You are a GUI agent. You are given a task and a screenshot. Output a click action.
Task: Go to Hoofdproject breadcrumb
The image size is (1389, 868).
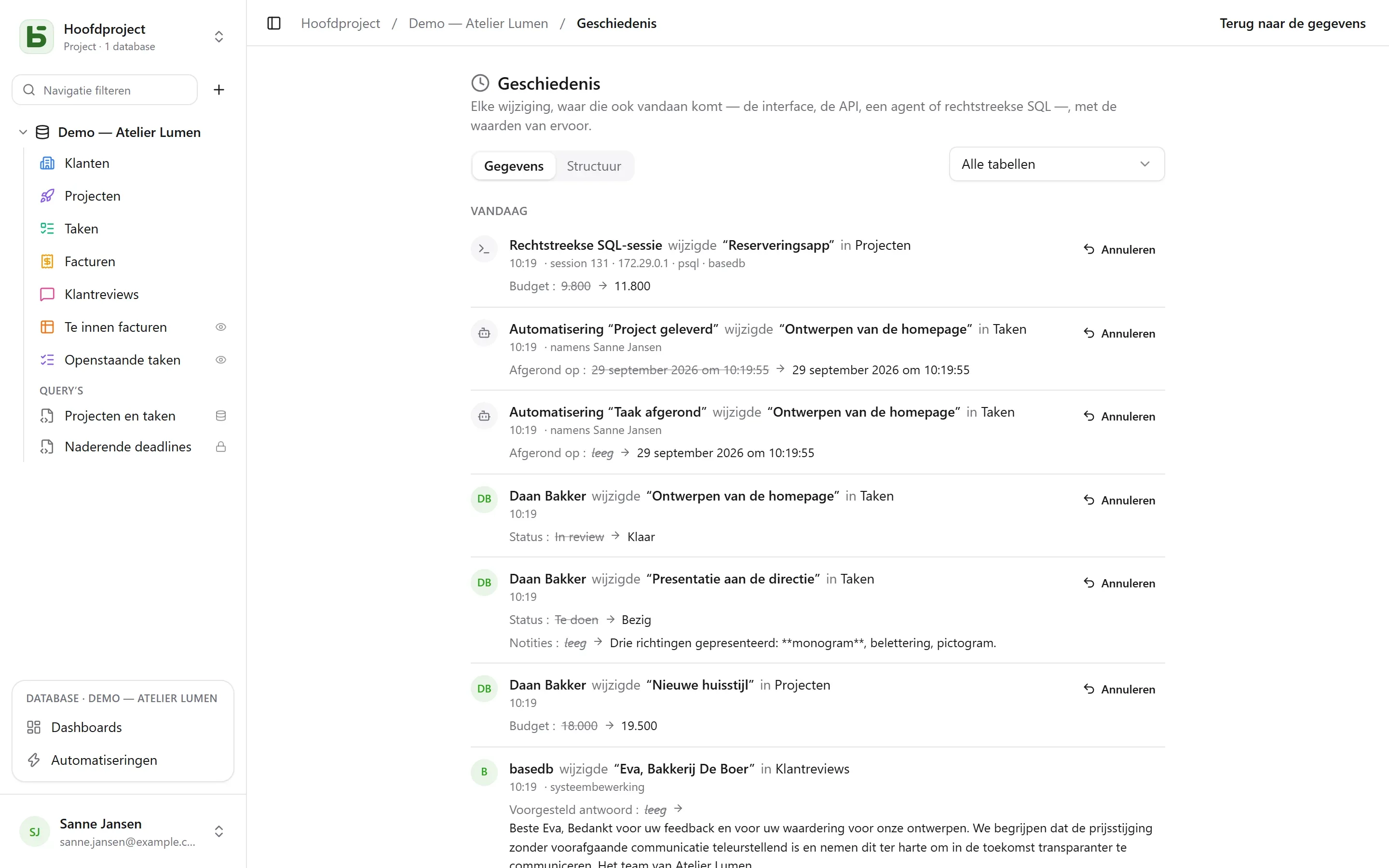340,23
